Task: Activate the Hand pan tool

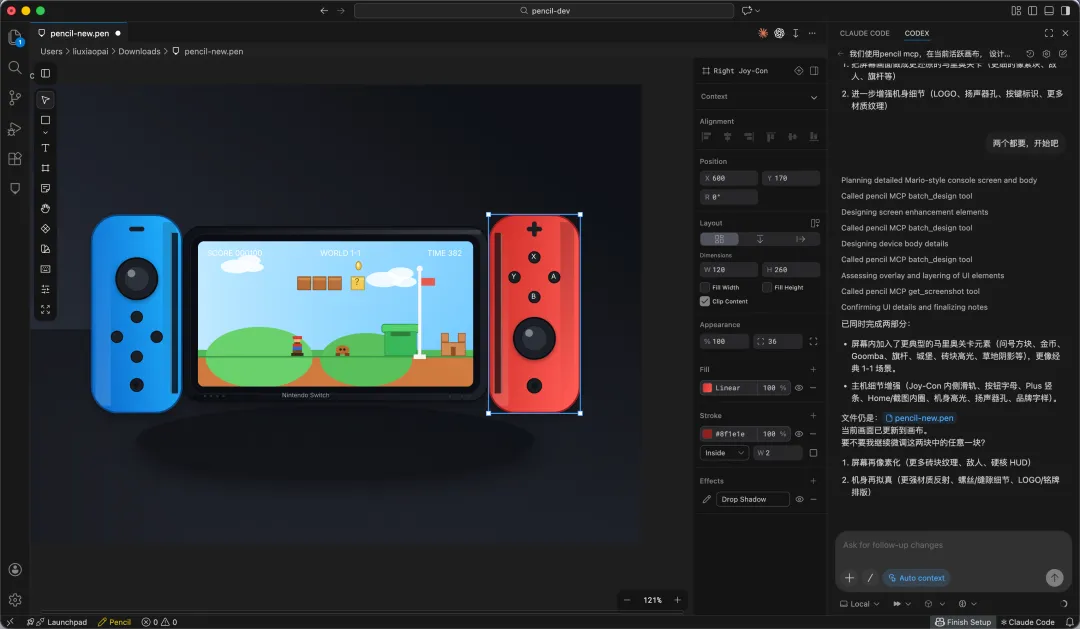Action: (45, 209)
